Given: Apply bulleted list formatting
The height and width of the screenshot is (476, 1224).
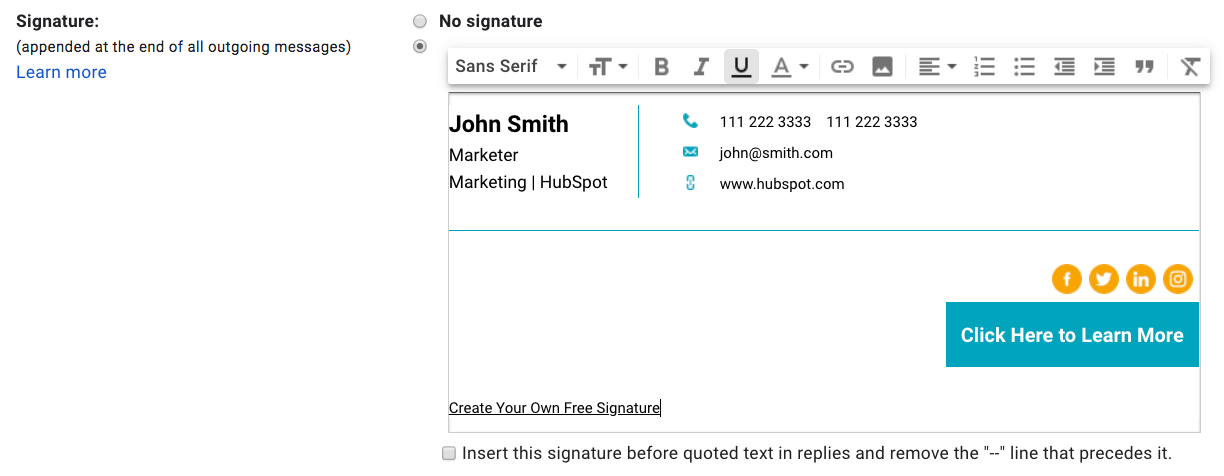Looking at the screenshot, I should pos(1024,67).
